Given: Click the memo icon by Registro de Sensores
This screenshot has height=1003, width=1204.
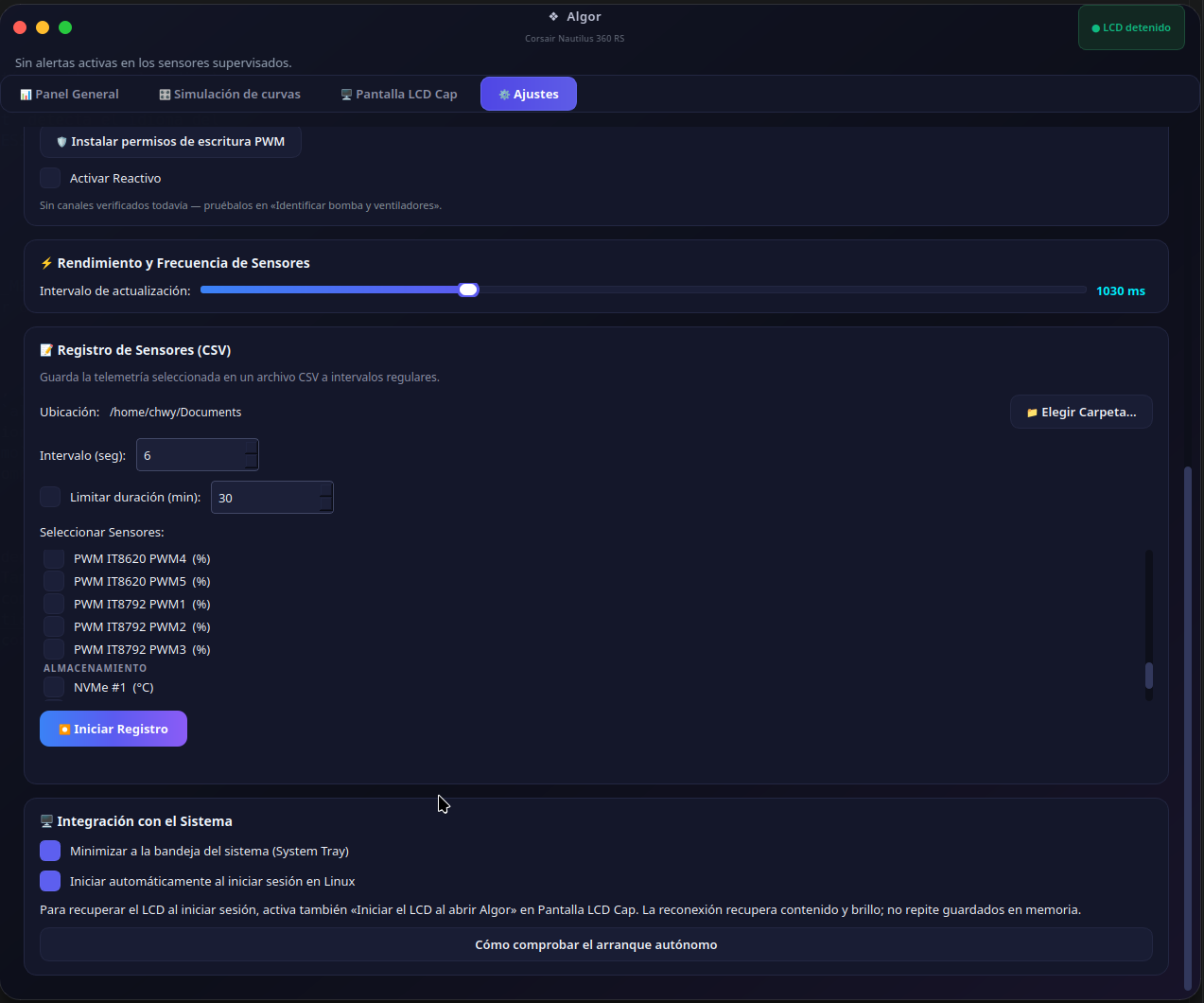Looking at the screenshot, I should (x=46, y=350).
